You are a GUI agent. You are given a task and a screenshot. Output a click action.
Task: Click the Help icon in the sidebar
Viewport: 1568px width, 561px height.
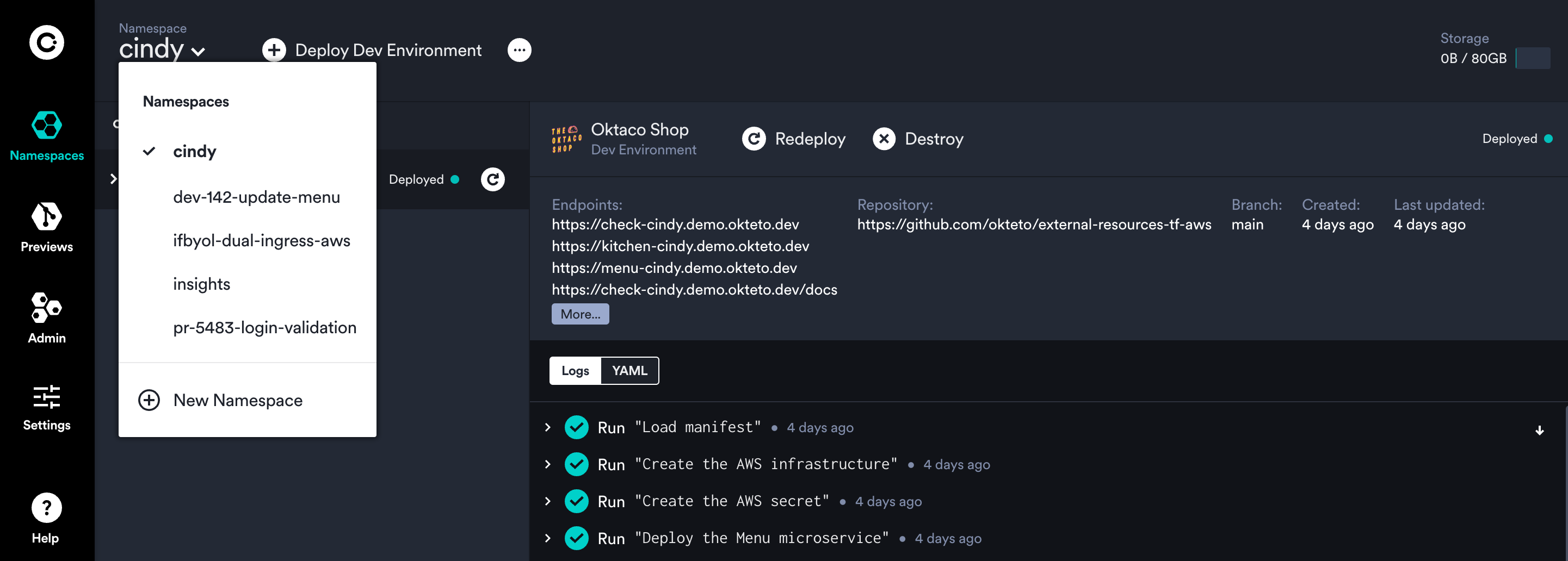46,508
